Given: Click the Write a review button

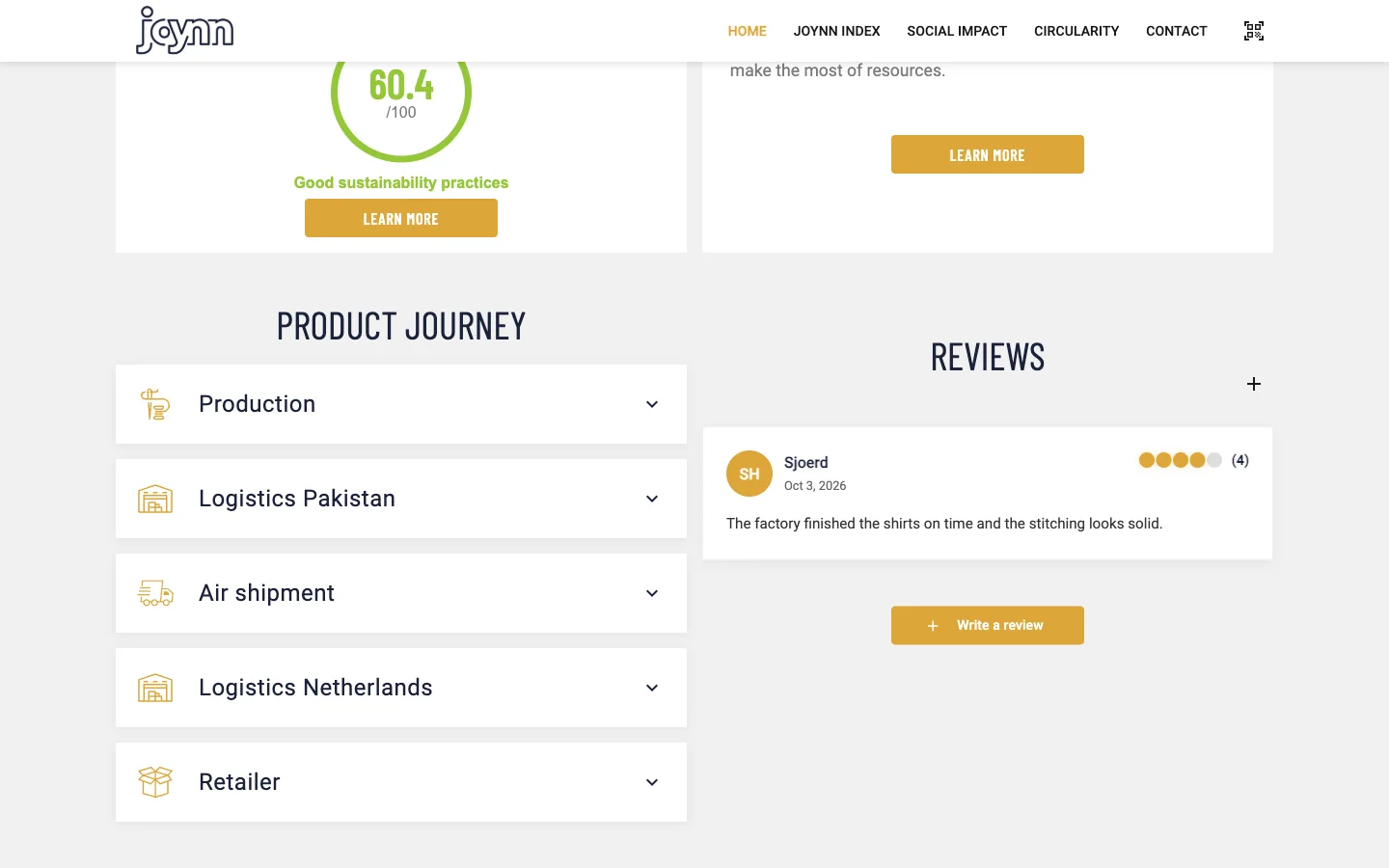Looking at the screenshot, I should 988,625.
